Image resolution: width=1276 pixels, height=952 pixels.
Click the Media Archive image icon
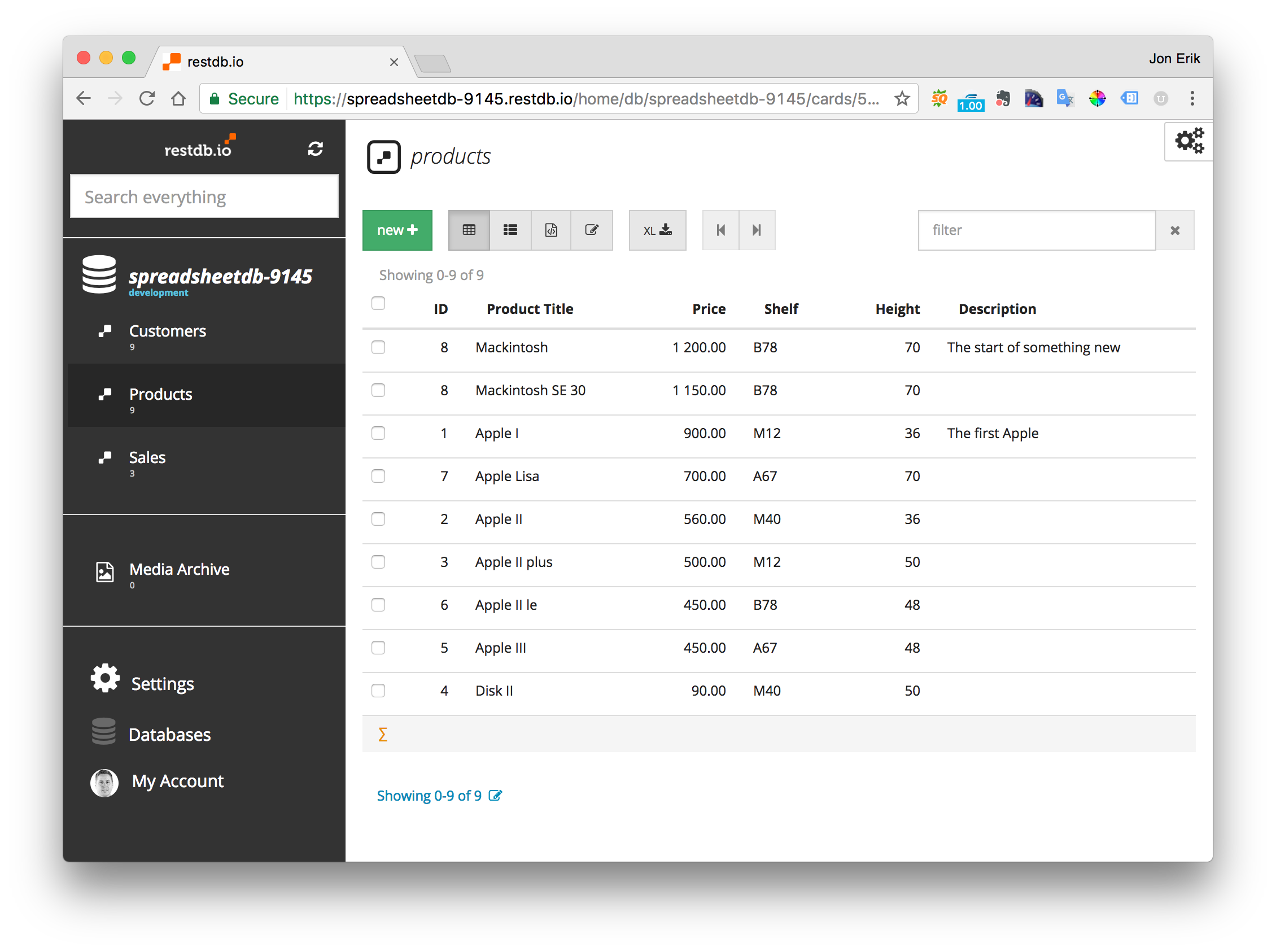click(x=104, y=572)
